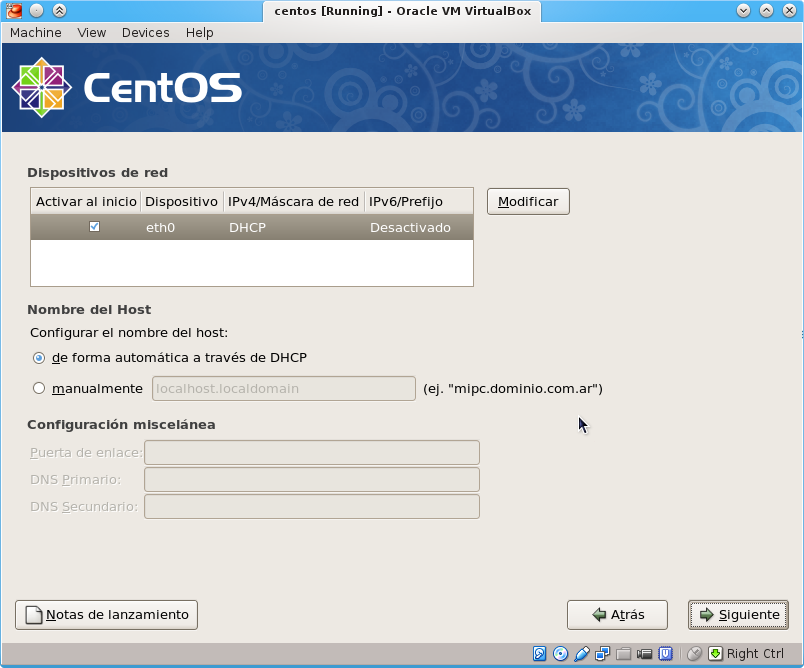
Task: Click the DNS Primario field
Action: pyautogui.click(x=312, y=480)
